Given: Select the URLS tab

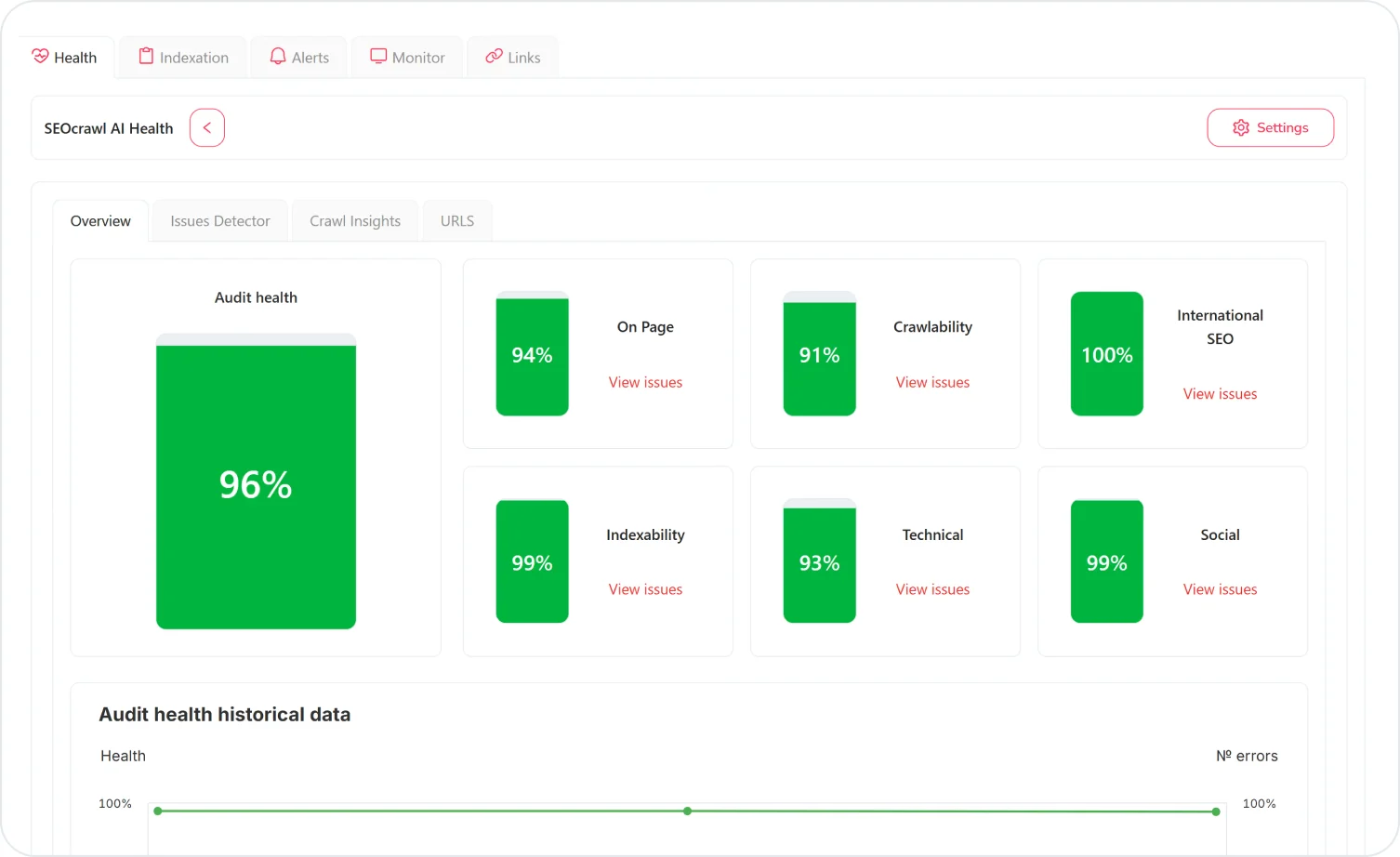Looking at the screenshot, I should click(457, 221).
